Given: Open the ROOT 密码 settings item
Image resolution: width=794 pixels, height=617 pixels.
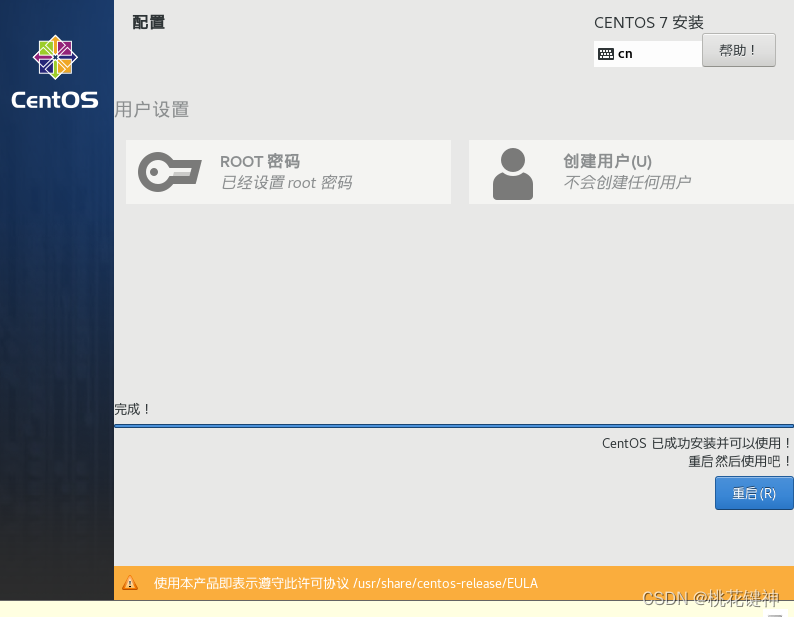Looking at the screenshot, I should tap(288, 172).
